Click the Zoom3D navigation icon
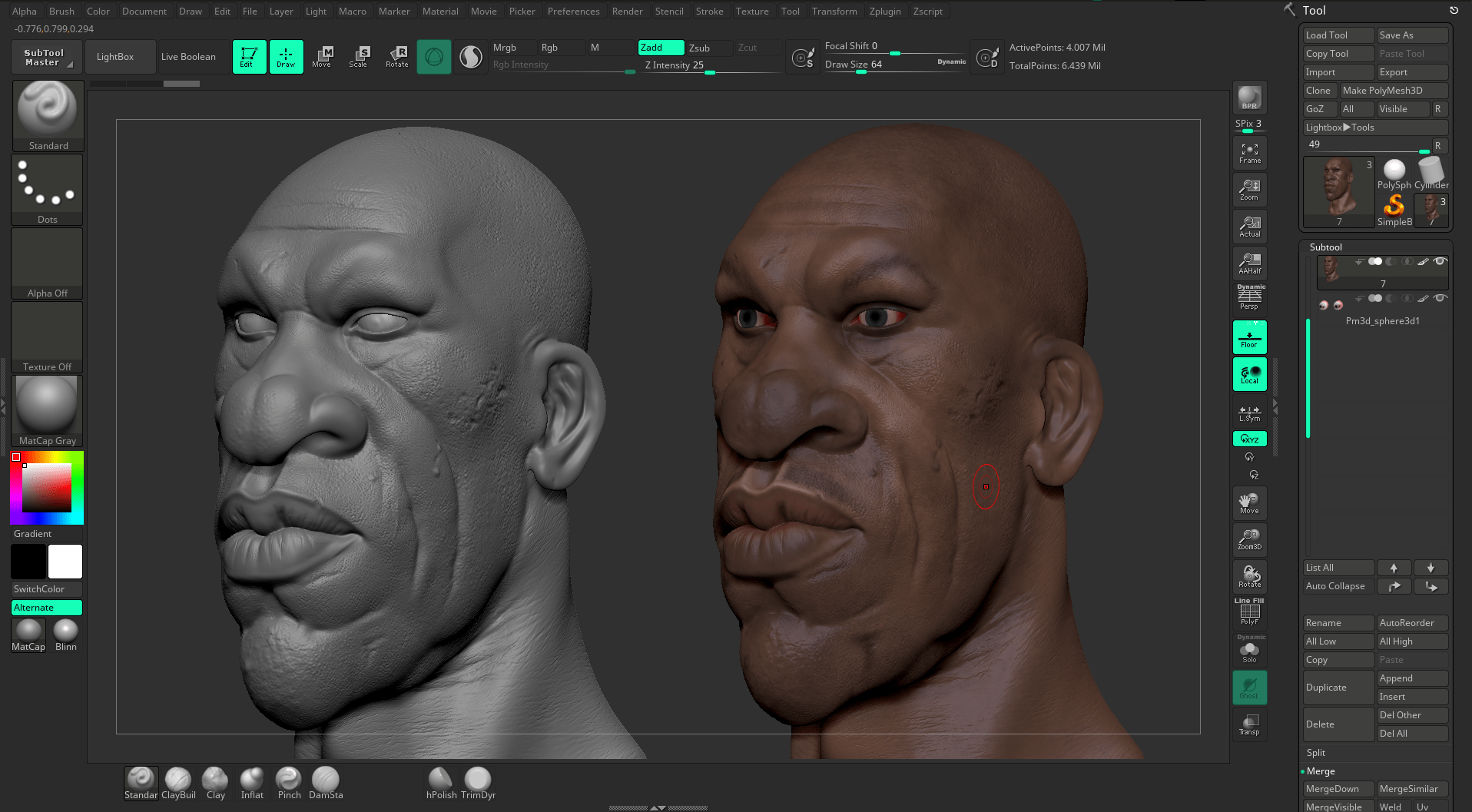Viewport: 1472px width, 812px height. click(x=1249, y=540)
